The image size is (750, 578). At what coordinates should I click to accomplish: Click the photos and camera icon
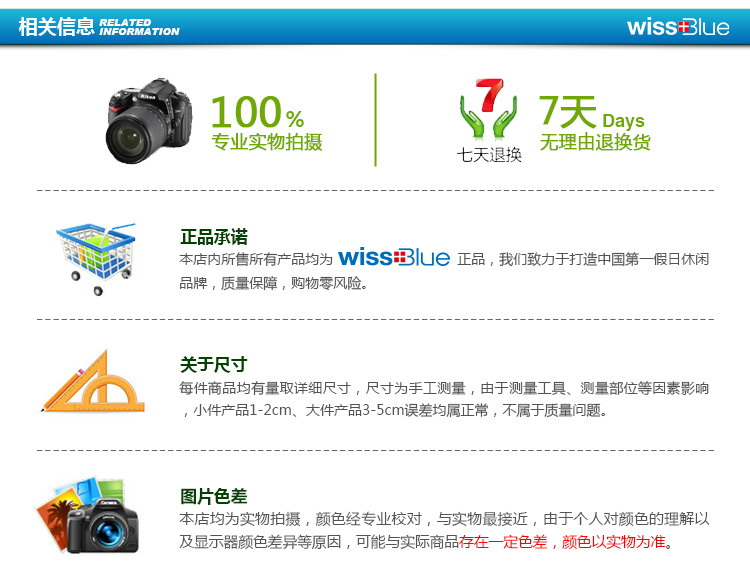point(88,515)
